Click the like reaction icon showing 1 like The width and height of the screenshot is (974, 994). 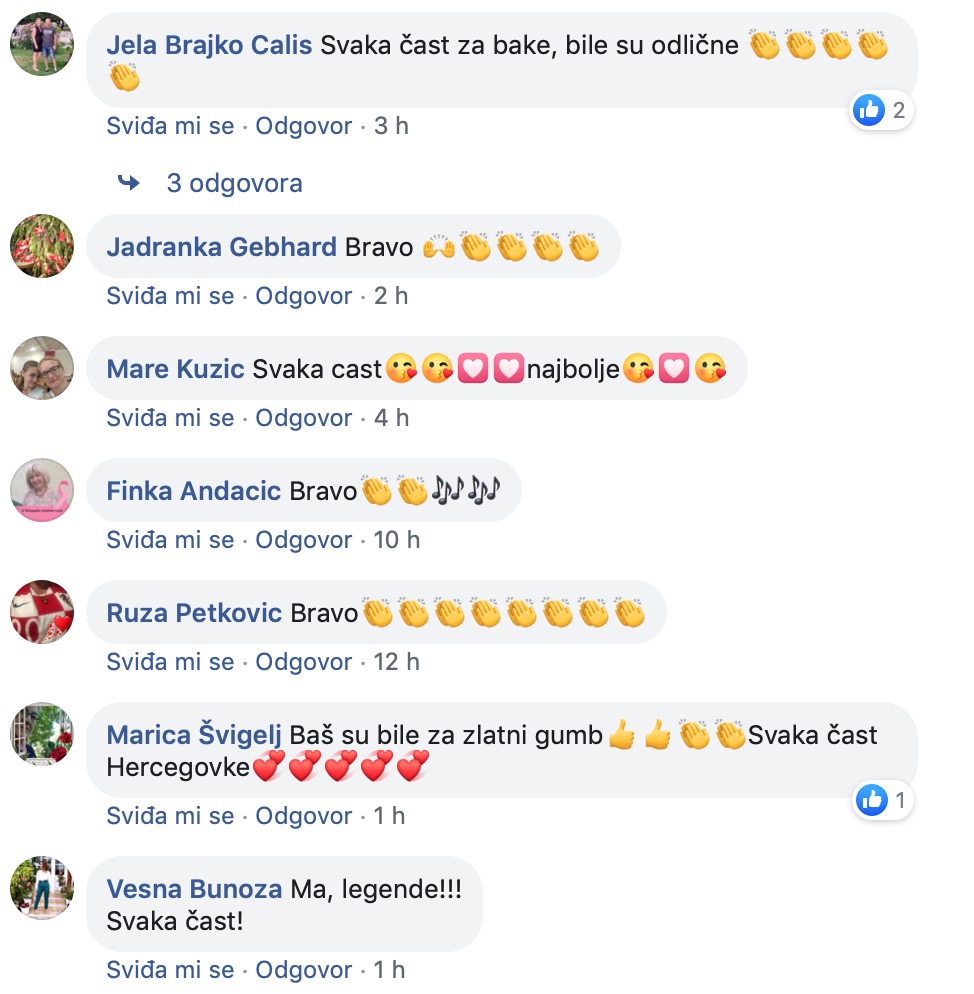(x=872, y=800)
